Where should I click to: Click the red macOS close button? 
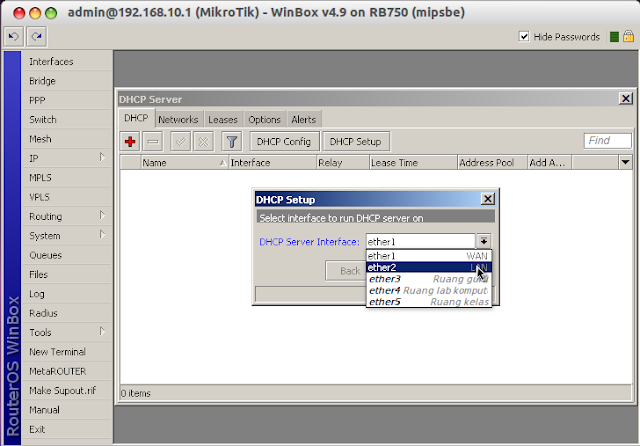pos(19,13)
